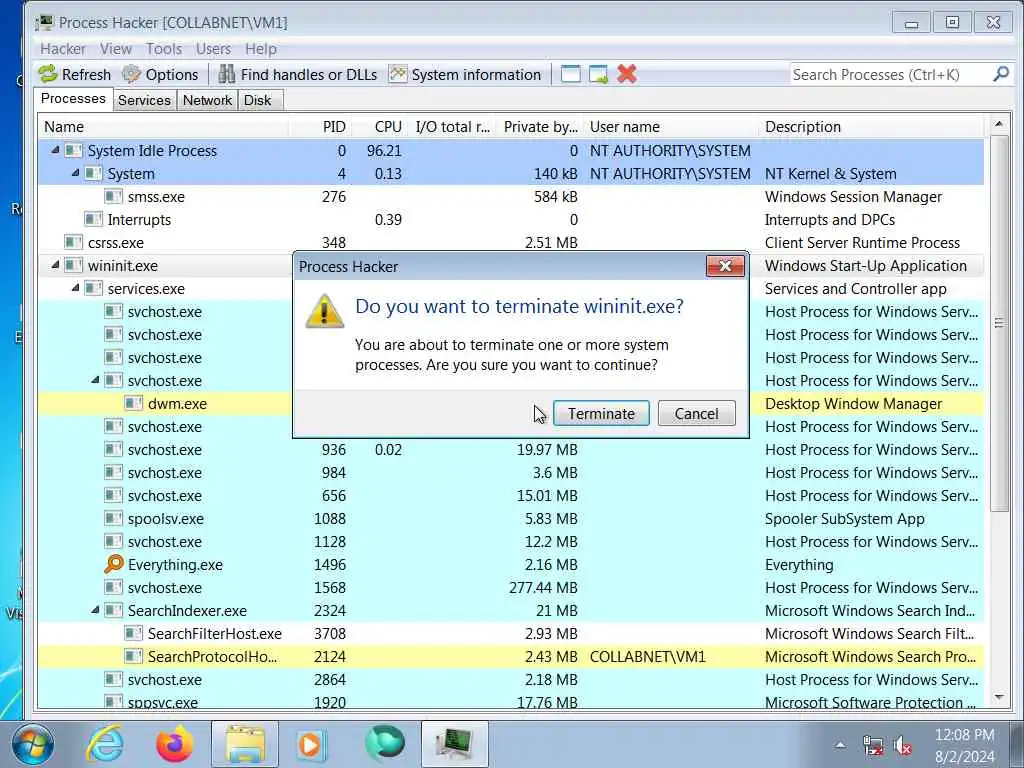Close the Process Hacker confirmation dialog
The height and width of the screenshot is (768, 1024).
[x=725, y=266]
